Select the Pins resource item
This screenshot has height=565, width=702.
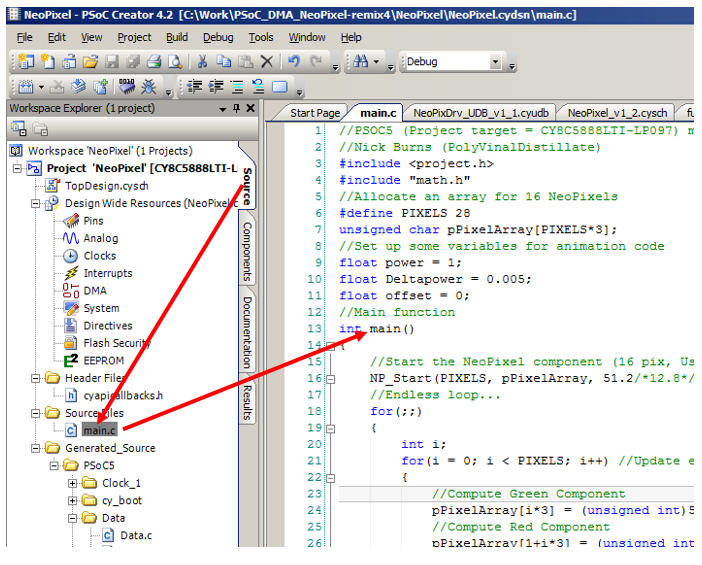(93, 221)
